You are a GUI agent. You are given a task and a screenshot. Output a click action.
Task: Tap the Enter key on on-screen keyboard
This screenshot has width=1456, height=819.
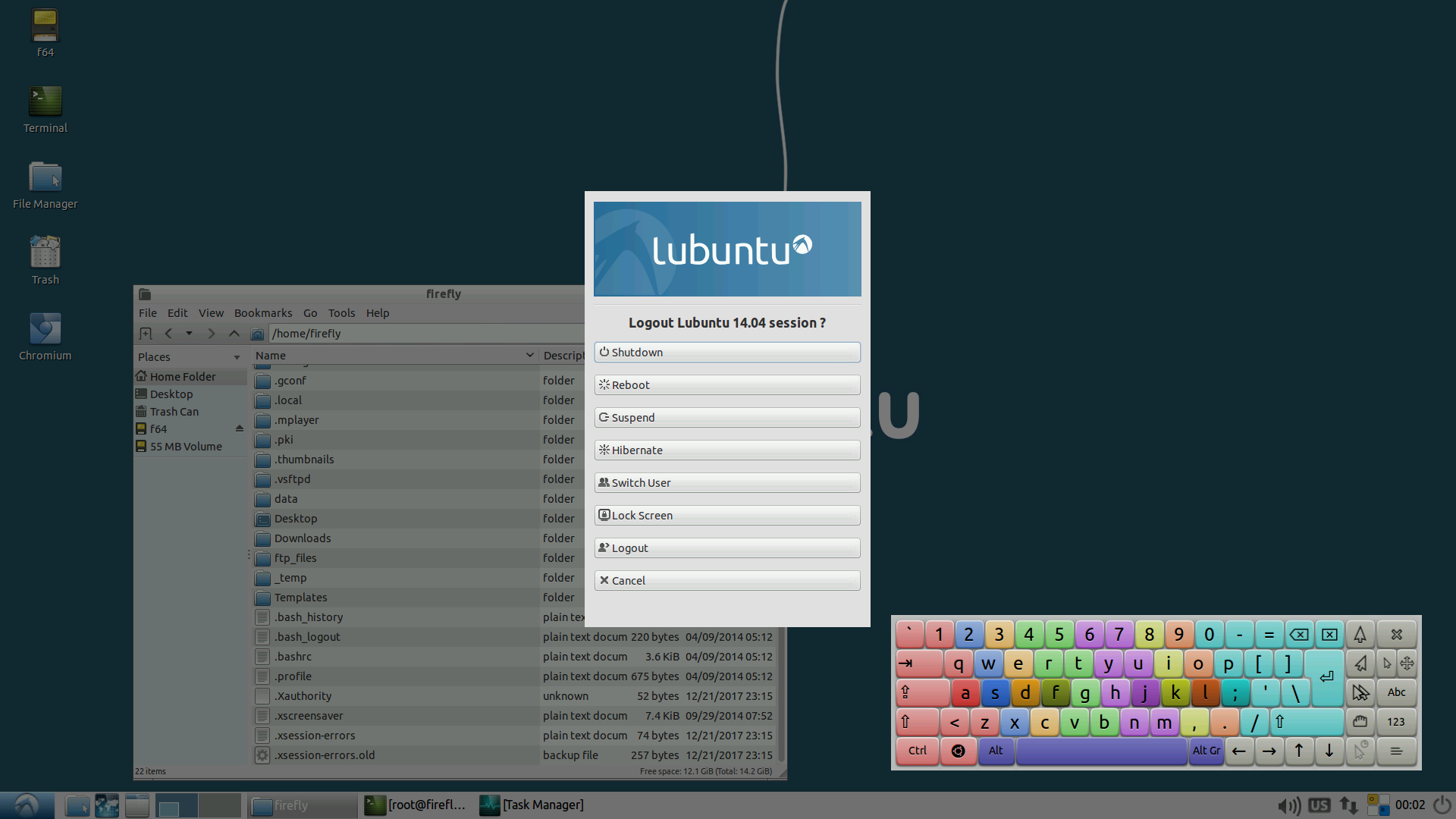coord(1326,676)
